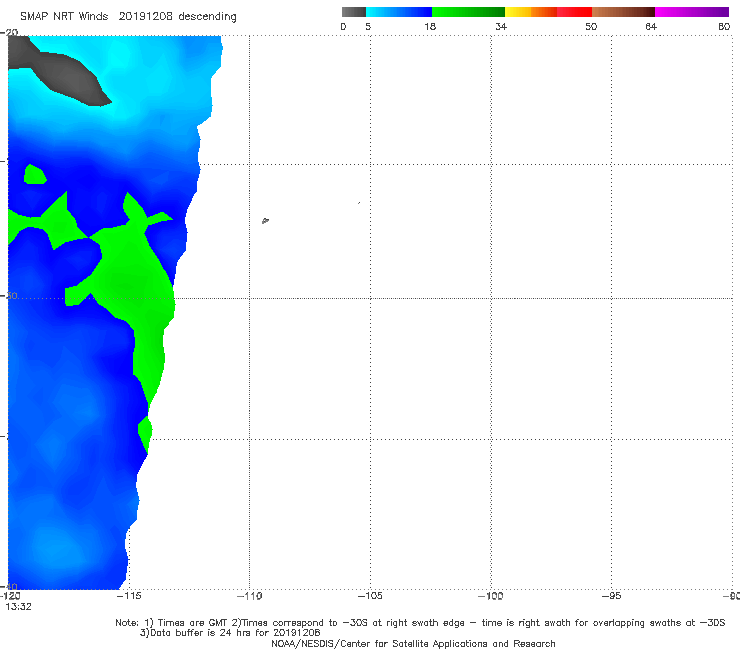Click the small green wind patch near top-left
Screen dimensions: 740x650
(x=35, y=174)
